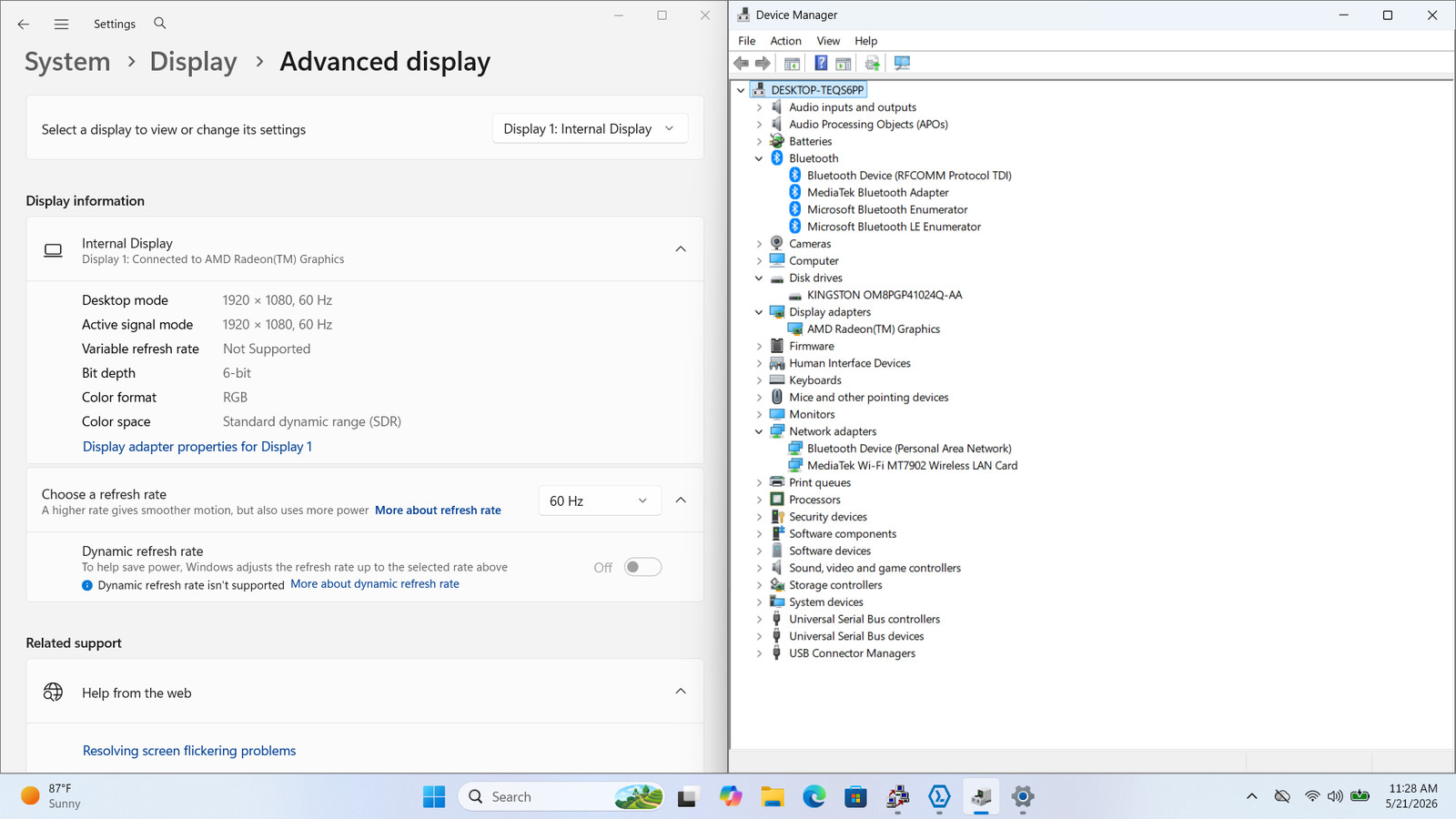Click the volume icon in system tray

tap(1335, 796)
